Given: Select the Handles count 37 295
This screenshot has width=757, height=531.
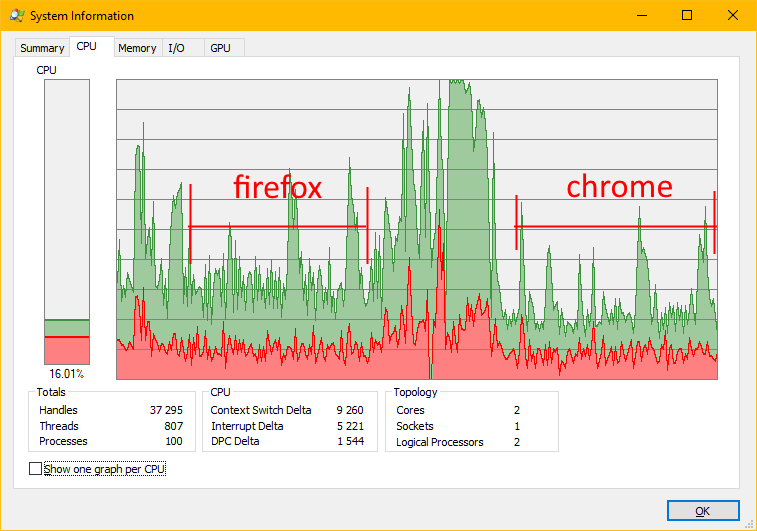Looking at the screenshot, I should [166, 410].
